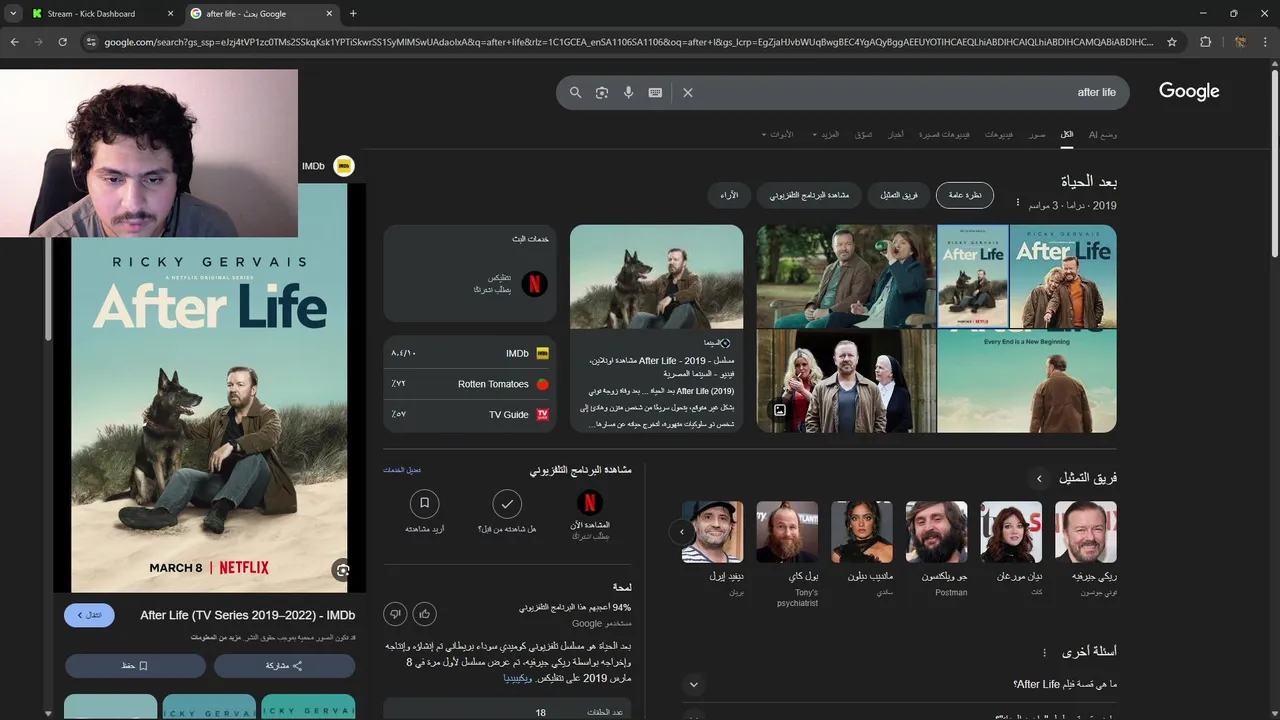1280x720 pixels.
Task: Open the three-dot options beside 2019 drama
Action: [1018, 203]
